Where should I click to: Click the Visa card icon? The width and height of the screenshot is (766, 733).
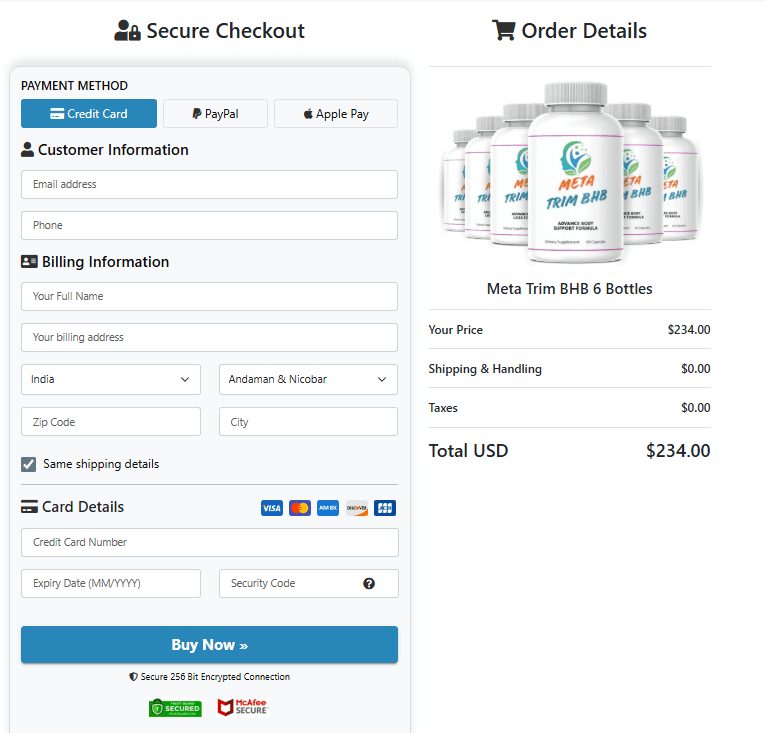(272, 508)
